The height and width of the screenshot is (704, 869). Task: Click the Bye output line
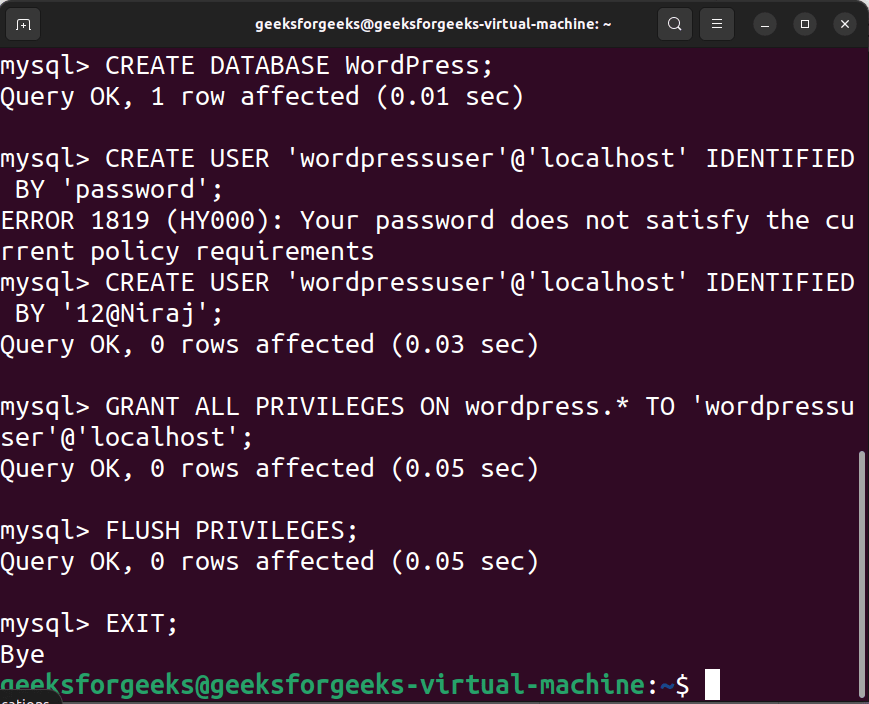pos(22,655)
